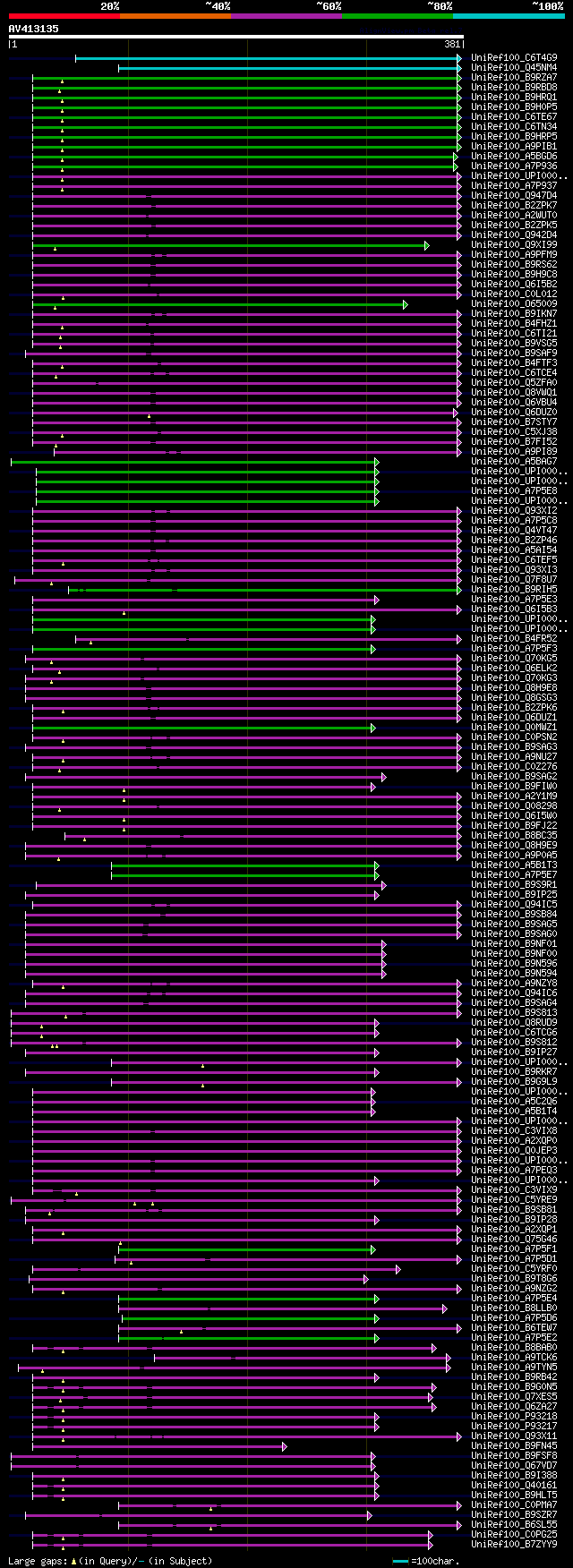This screenshot has width=573, height=1568.
Task: Open hit UniRef100_B9HRQ1
Action: tap(514, 97)
